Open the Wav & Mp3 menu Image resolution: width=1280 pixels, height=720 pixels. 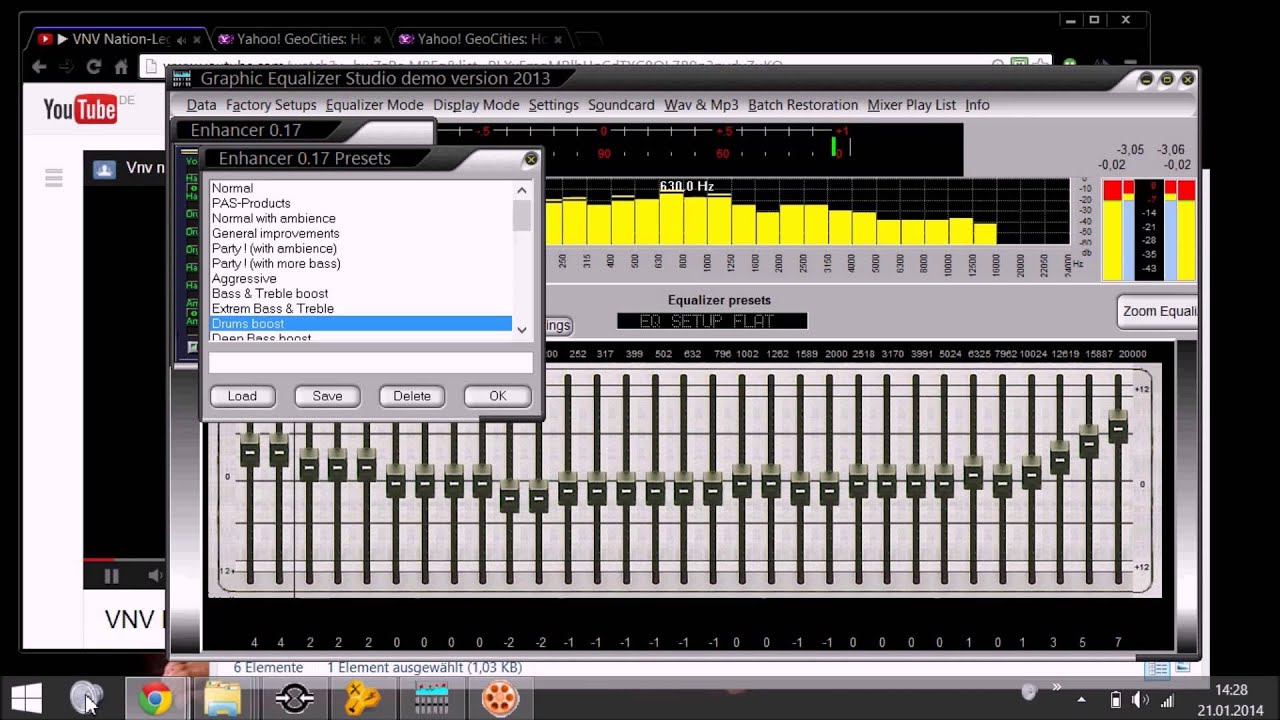point(701,105)
